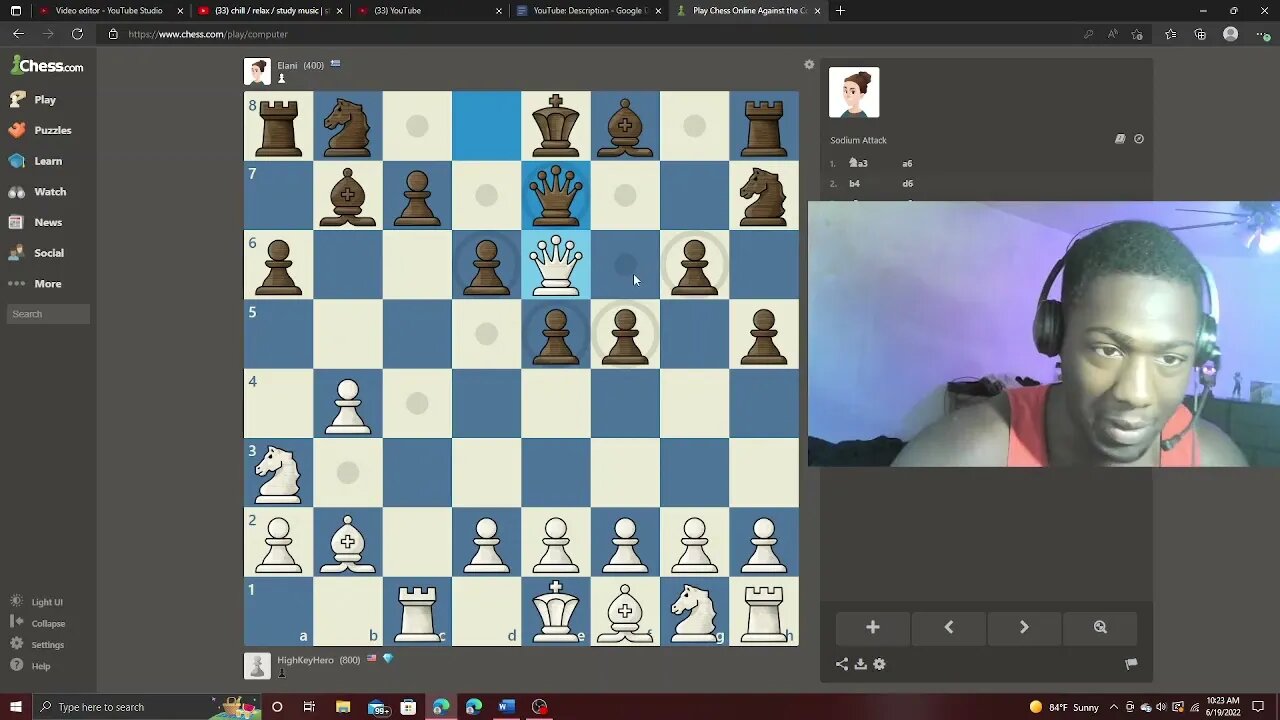Download the game PGN
Image resolution: width=1280 pixels, height=720 pixels.
pyautogui.click(x=860, y=664)
